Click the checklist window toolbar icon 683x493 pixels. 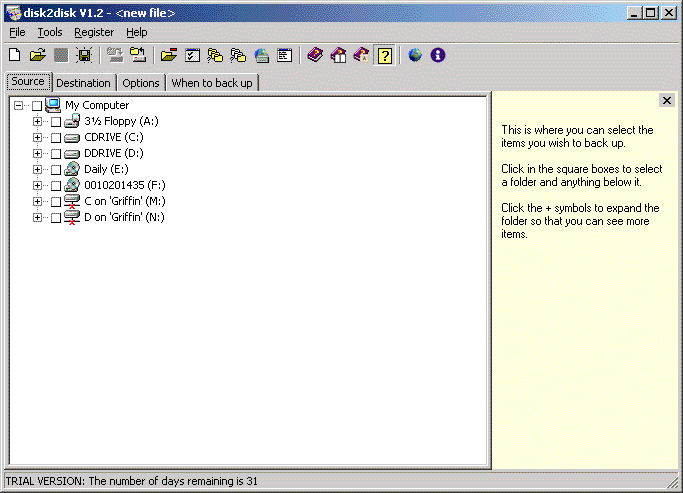tap(192, 55)
